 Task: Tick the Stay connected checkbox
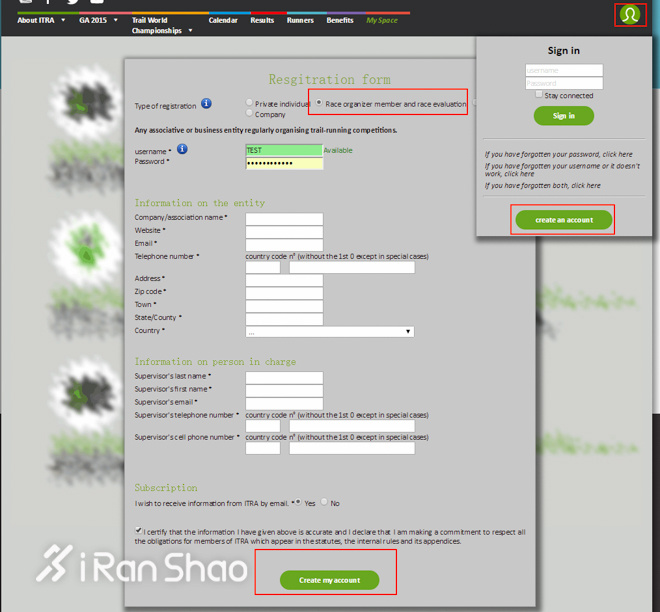pyautogui.click(x=540, y=95)
